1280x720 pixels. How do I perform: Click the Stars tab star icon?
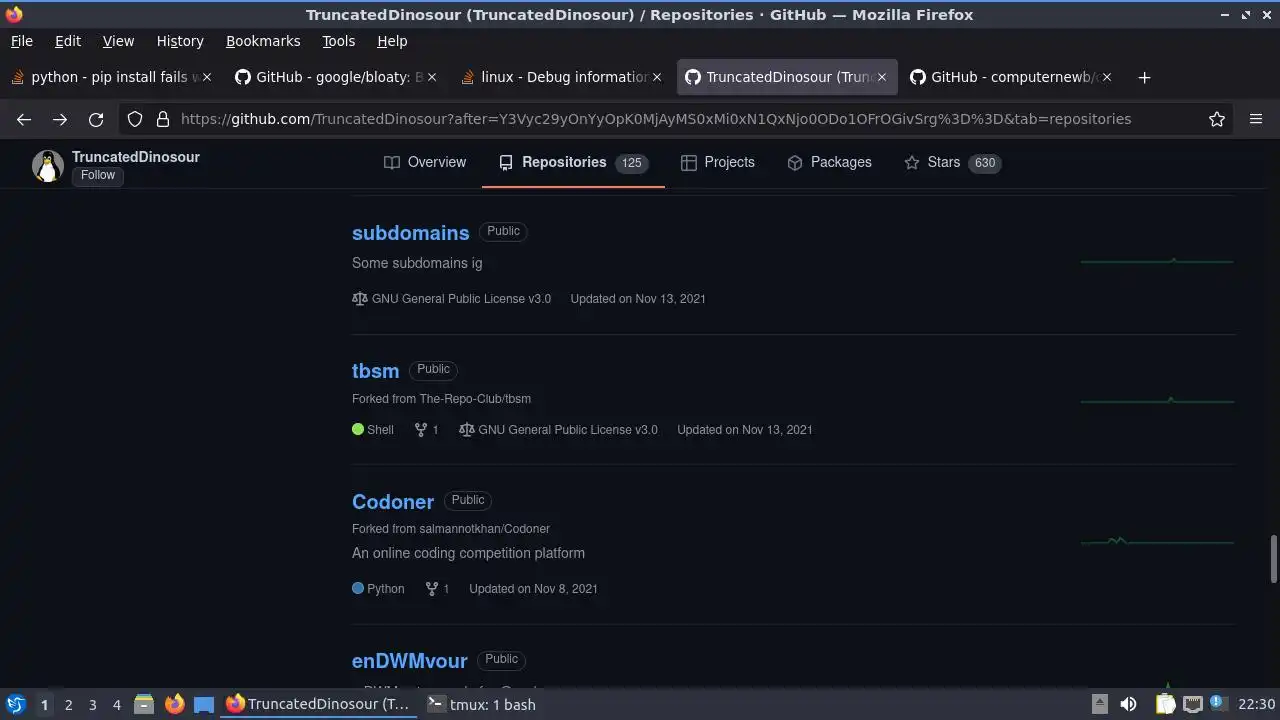pos(912,162)
